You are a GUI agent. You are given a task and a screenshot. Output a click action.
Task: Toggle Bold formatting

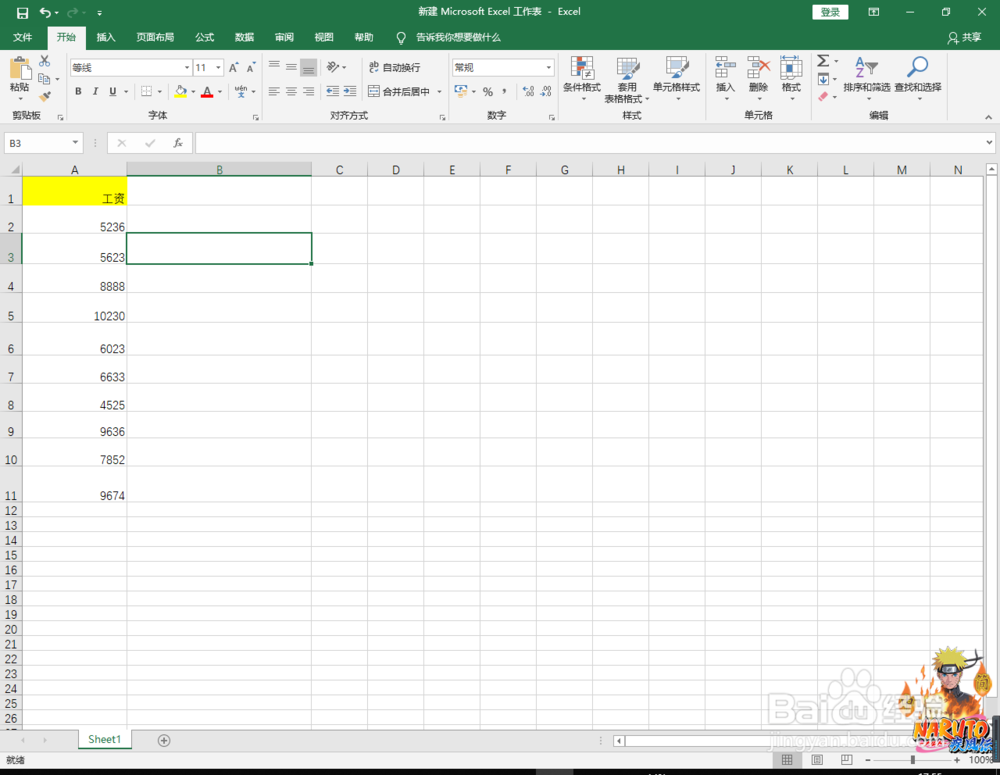(x=78, y=91)
